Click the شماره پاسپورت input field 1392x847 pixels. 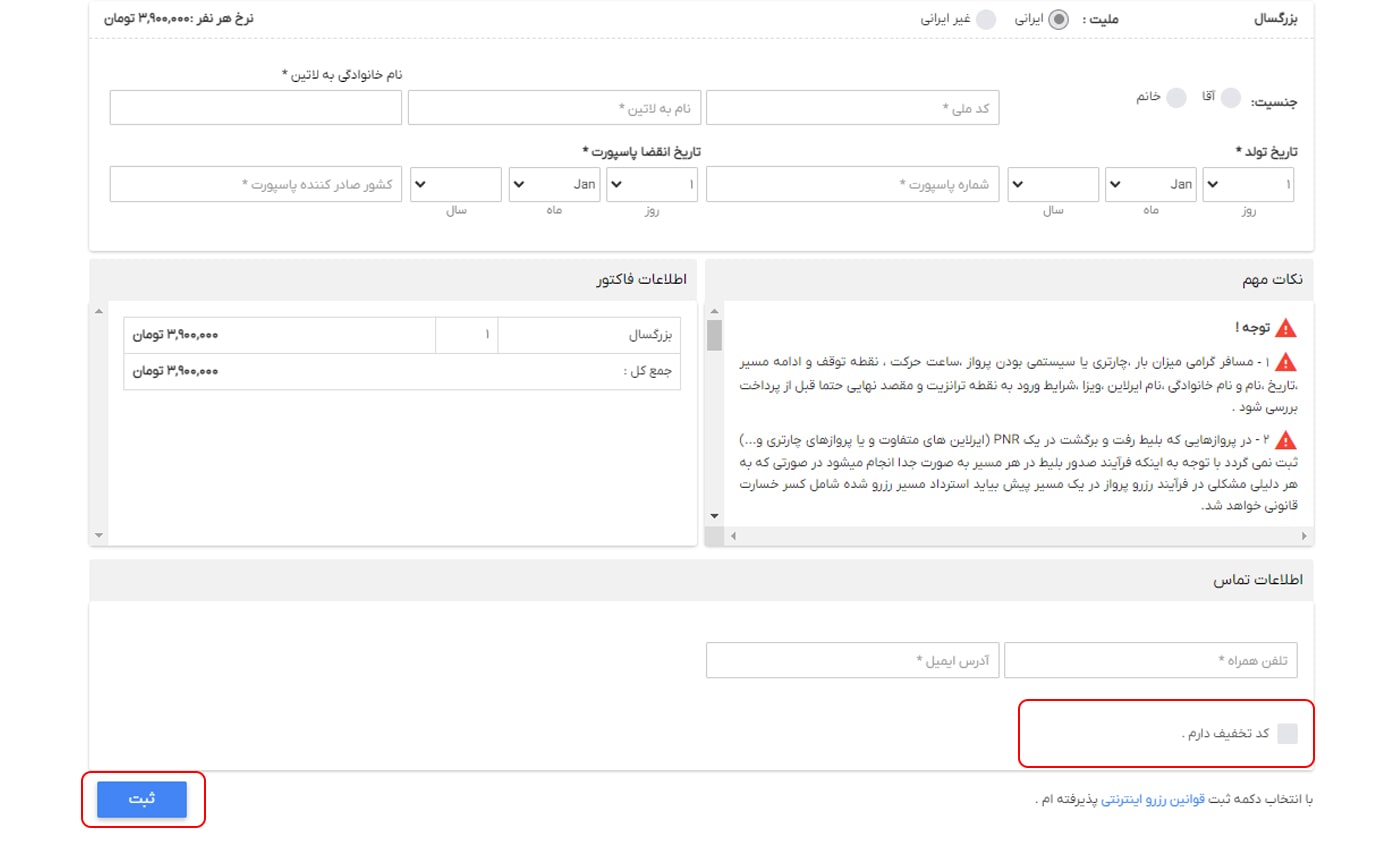853,184
